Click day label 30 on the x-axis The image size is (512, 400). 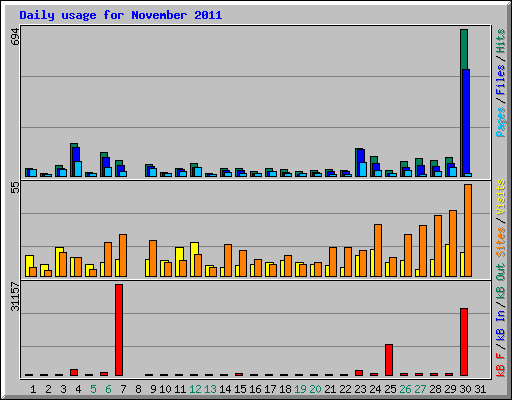tap(465, 389)
